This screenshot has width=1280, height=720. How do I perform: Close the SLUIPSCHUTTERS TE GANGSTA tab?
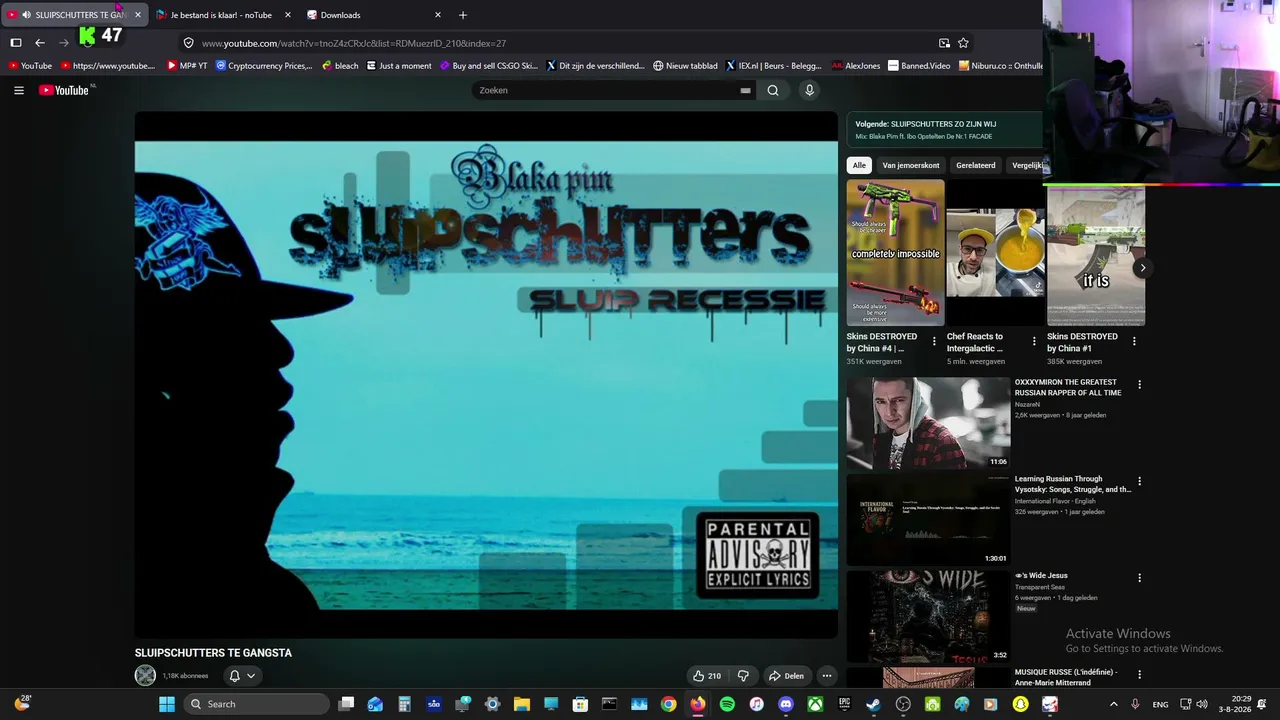tap(138, 15)
